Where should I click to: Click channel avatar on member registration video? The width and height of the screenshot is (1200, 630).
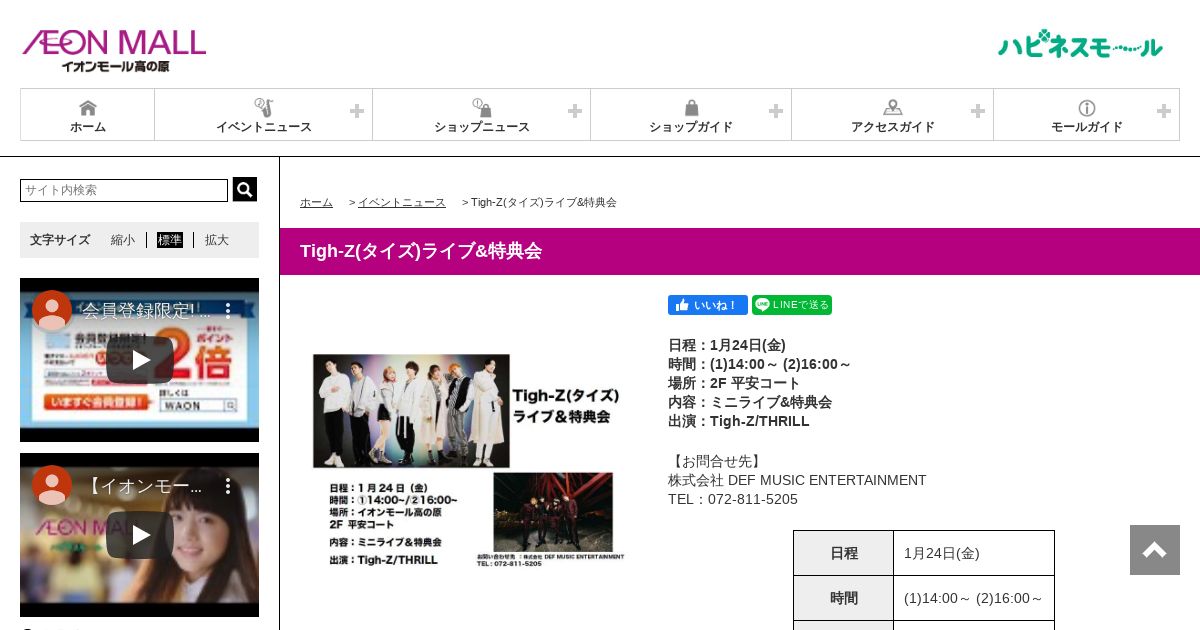click(52, 310)
